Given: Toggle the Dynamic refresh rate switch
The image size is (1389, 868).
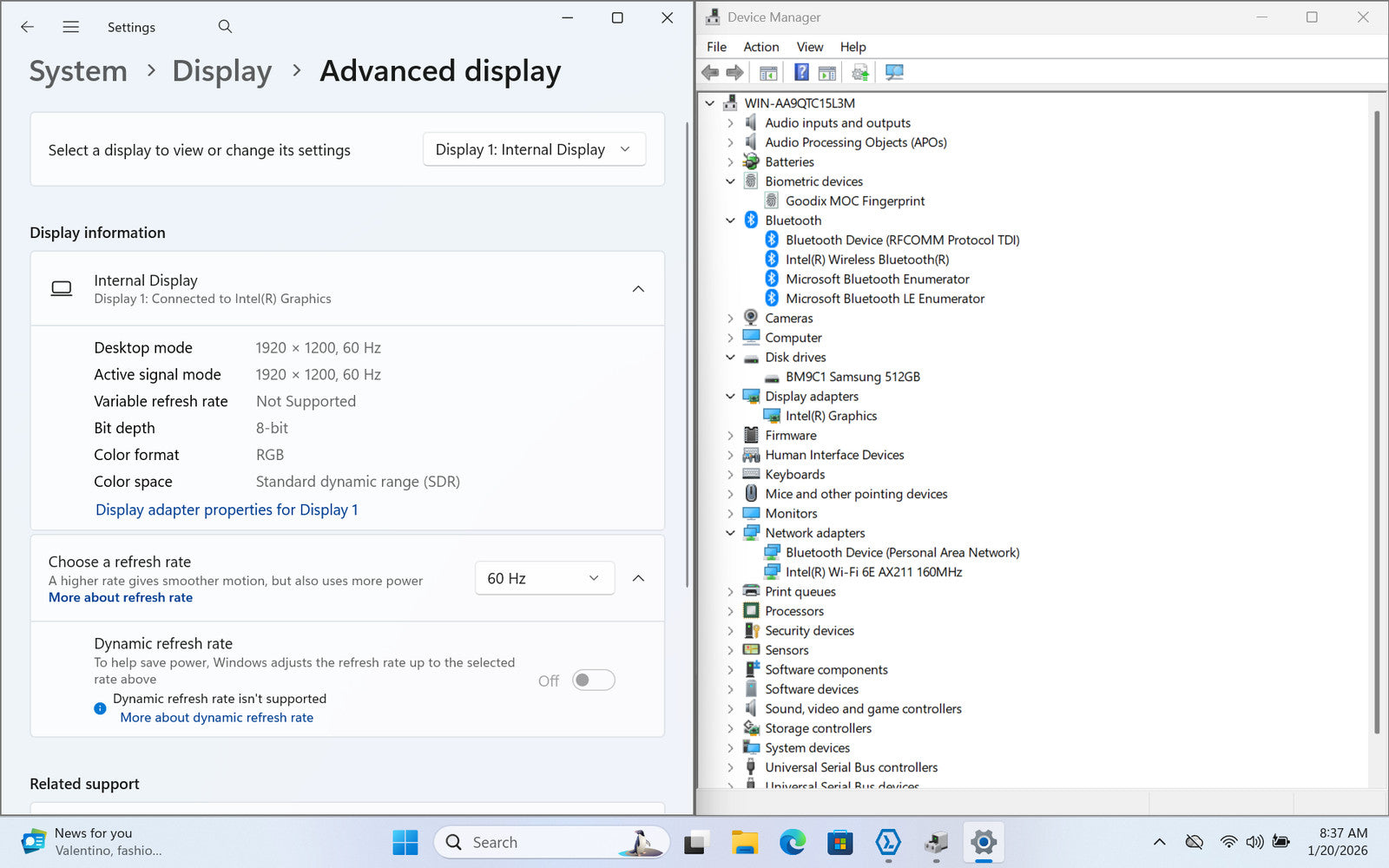Looking at the screenshot, I should click(594, 681).
